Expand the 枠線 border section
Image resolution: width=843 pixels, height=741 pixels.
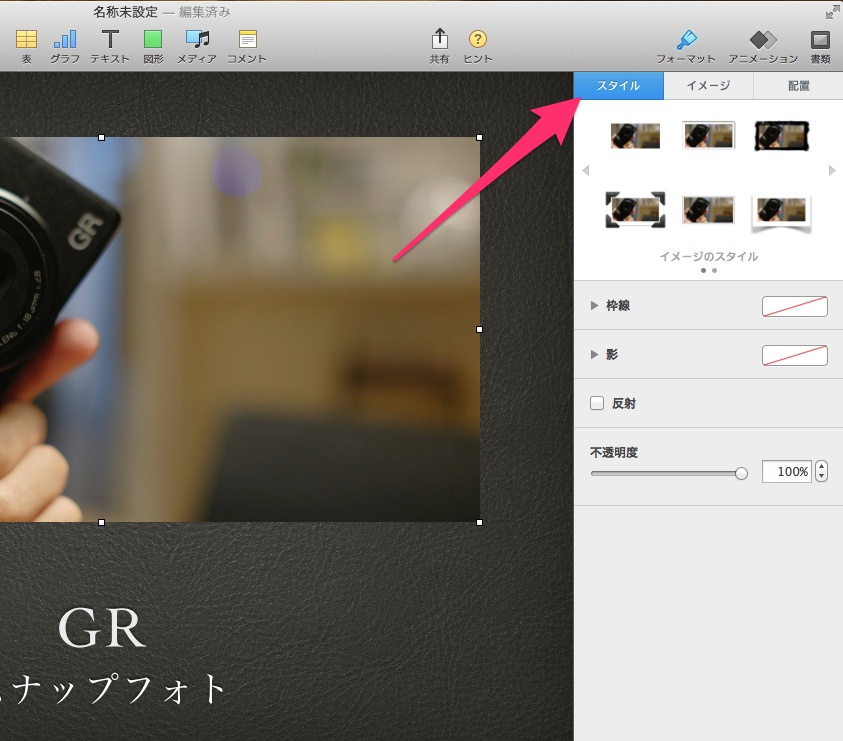[594, 305]
